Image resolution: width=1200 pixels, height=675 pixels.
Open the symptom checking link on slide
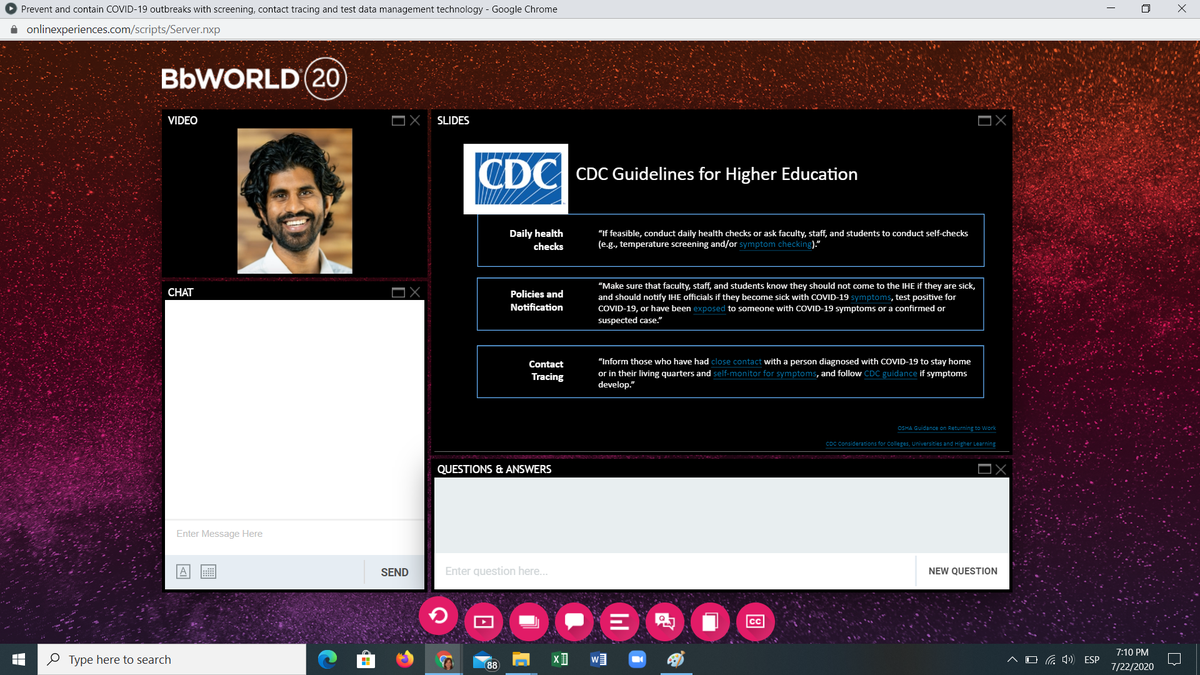coord(774,244)
